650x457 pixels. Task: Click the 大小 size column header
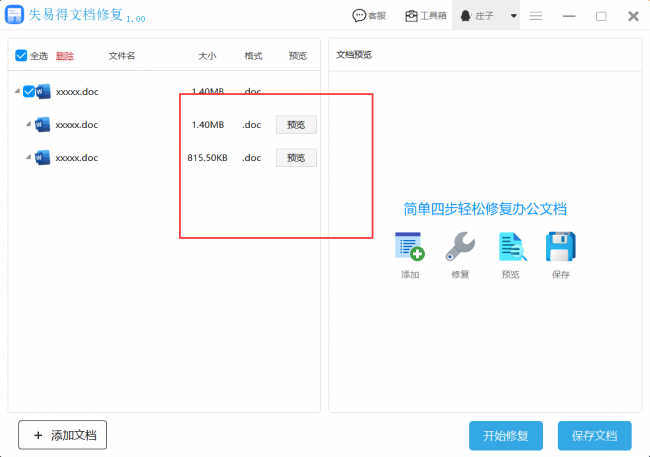[x=207, y=56]
